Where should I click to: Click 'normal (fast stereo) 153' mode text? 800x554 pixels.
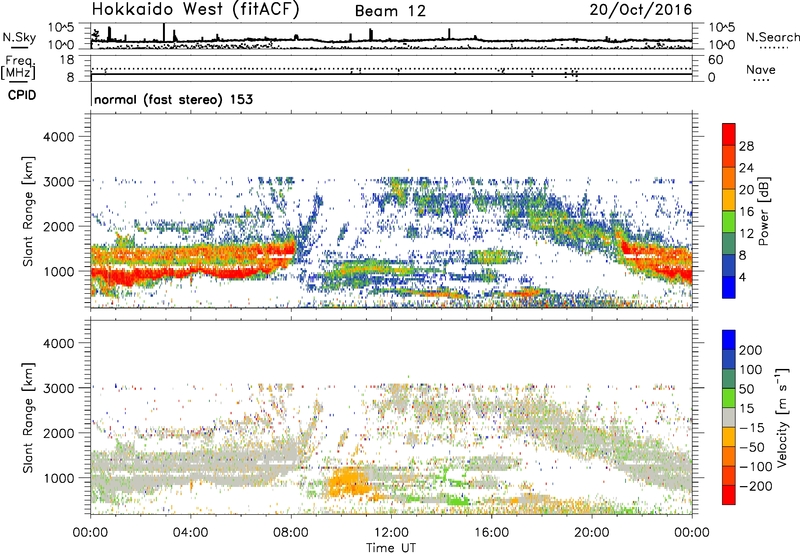(x=173, y=99)
